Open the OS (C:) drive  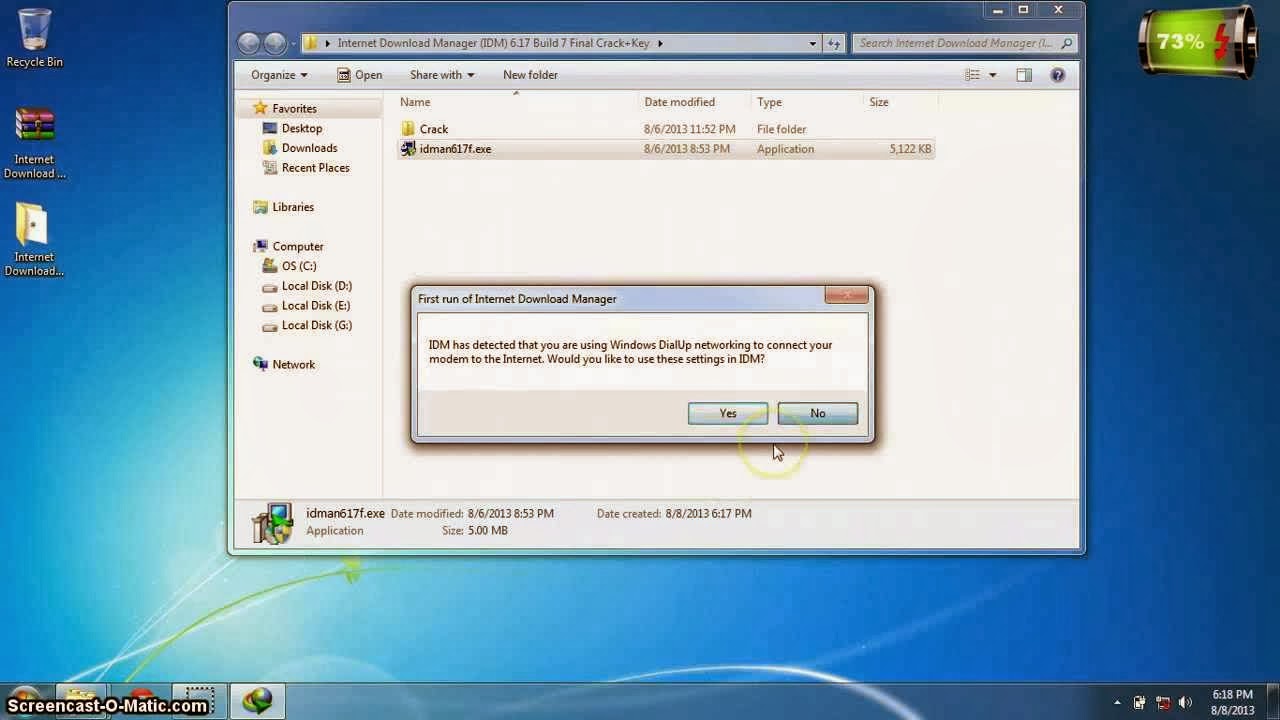[x=299, y=266]
